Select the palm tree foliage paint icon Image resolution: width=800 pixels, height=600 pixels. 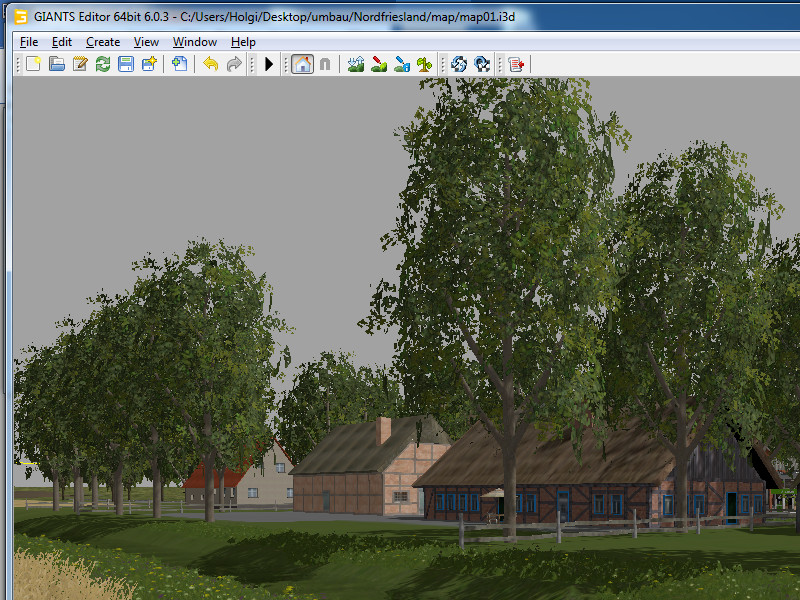pyautogui.click(x=425, y=64)
